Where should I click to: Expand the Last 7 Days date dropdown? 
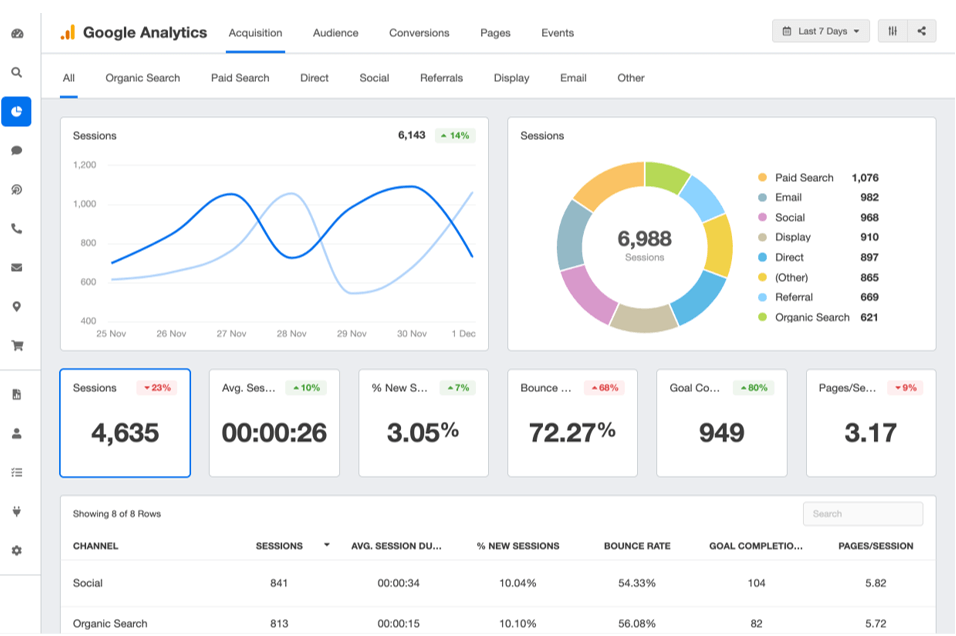pyautogui.click(x=820, y=31)
